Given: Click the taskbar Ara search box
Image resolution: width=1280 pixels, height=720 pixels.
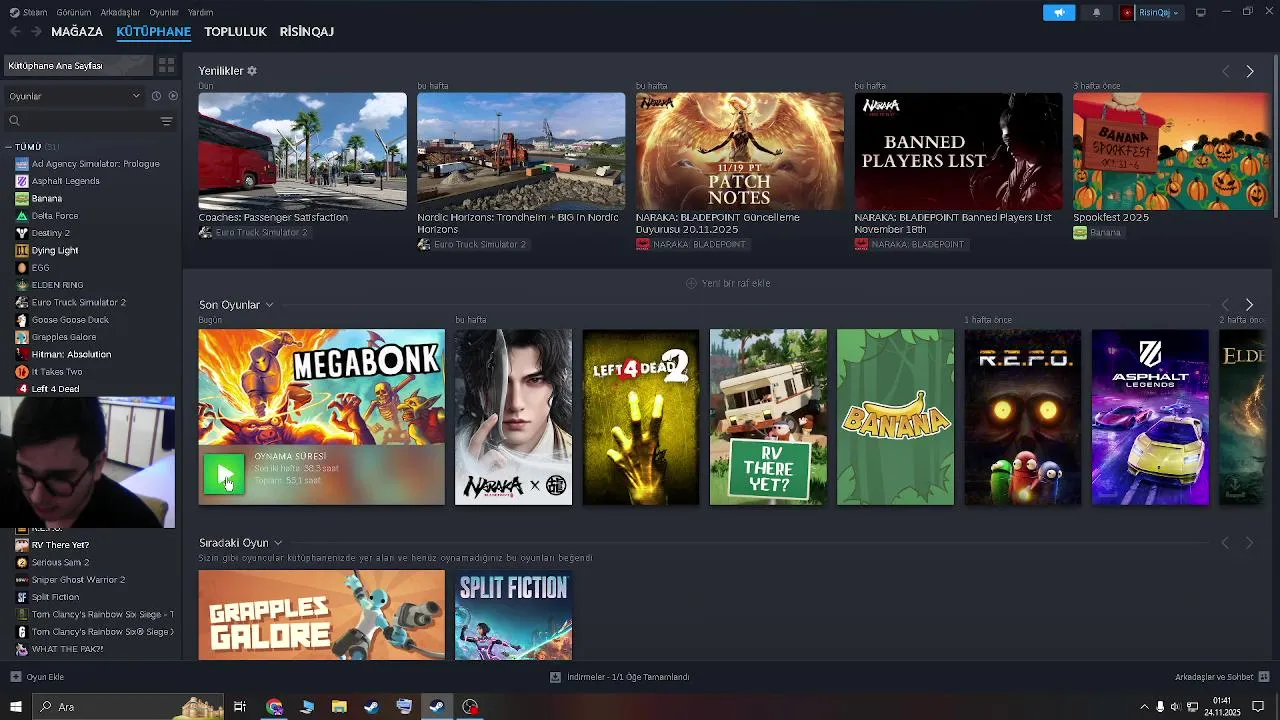Looking at the screenshot, I should click(x=128, y=707).
